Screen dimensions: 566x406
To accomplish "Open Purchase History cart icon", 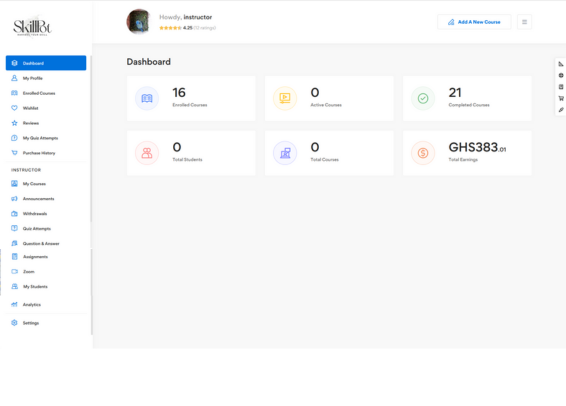I will tap(14, 153).
